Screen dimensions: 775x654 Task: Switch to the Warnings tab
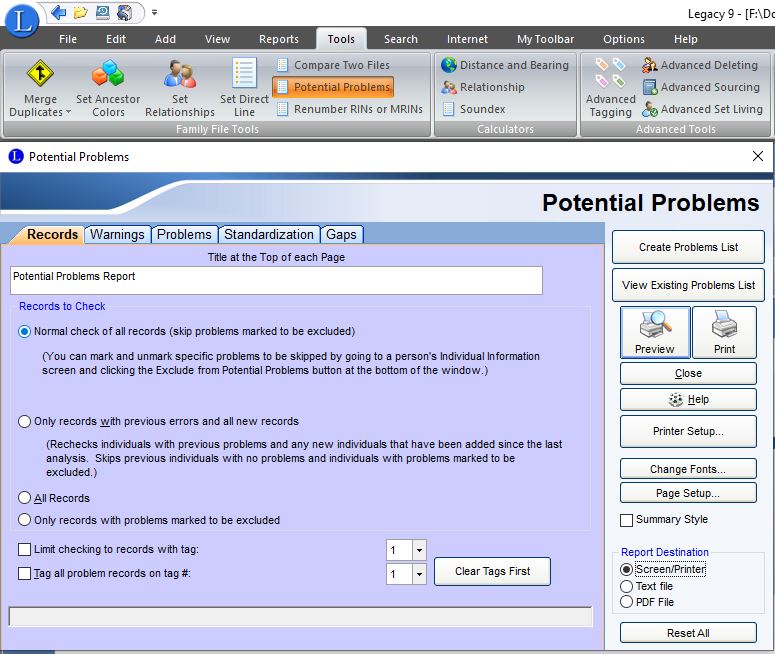tap(117, 234)
